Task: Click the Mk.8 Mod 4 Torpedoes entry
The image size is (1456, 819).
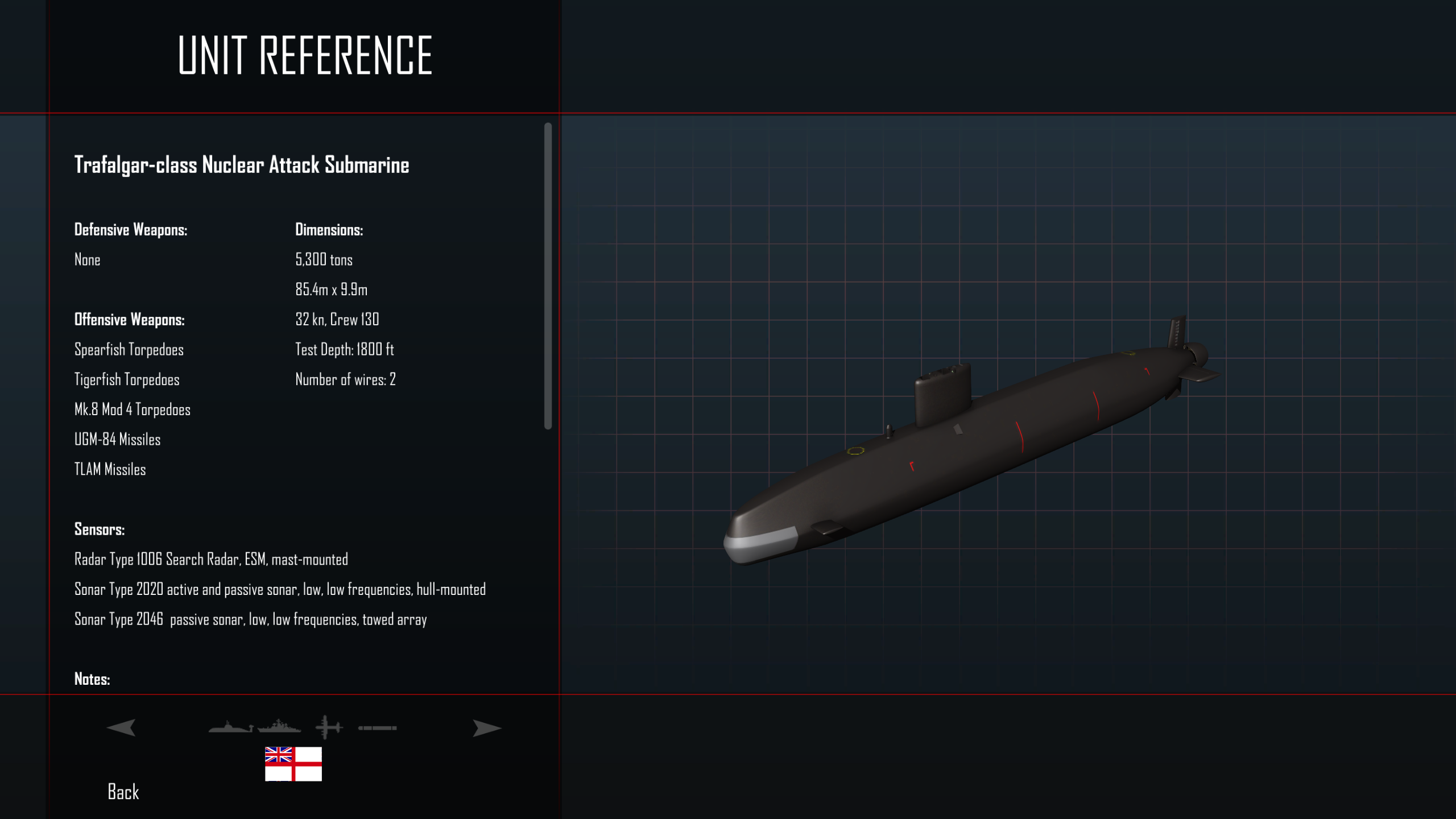Action: pos(133,409)
